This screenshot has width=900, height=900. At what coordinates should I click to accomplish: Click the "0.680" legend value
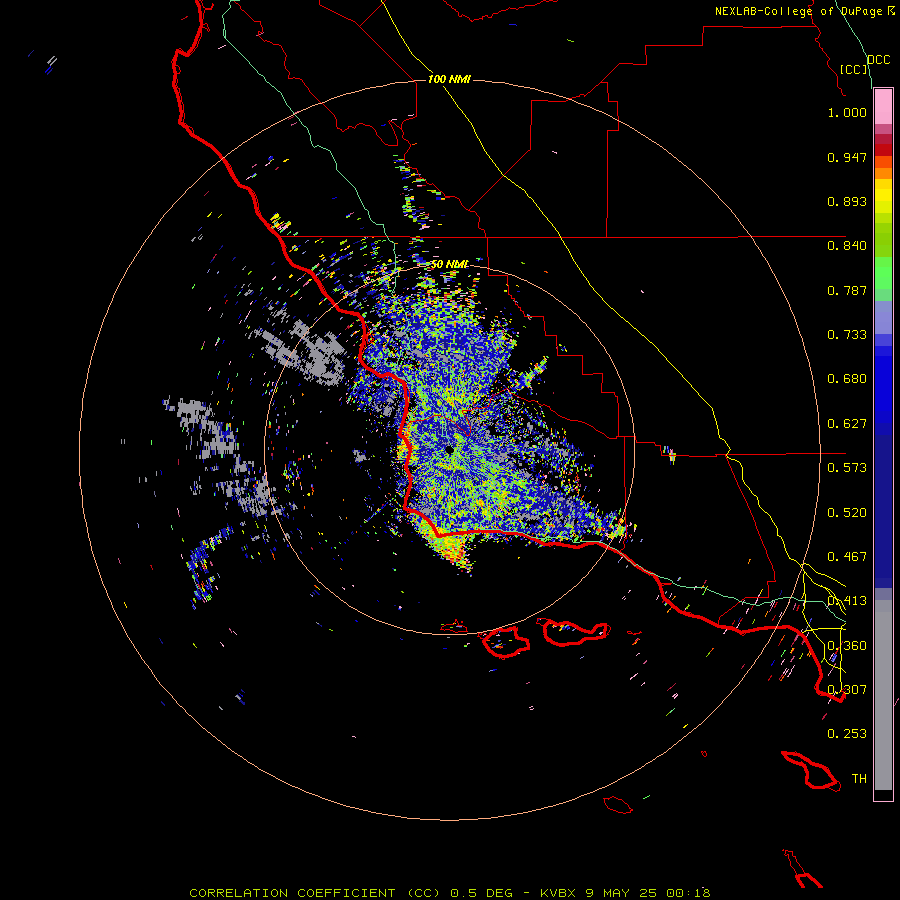pos(847,379)
